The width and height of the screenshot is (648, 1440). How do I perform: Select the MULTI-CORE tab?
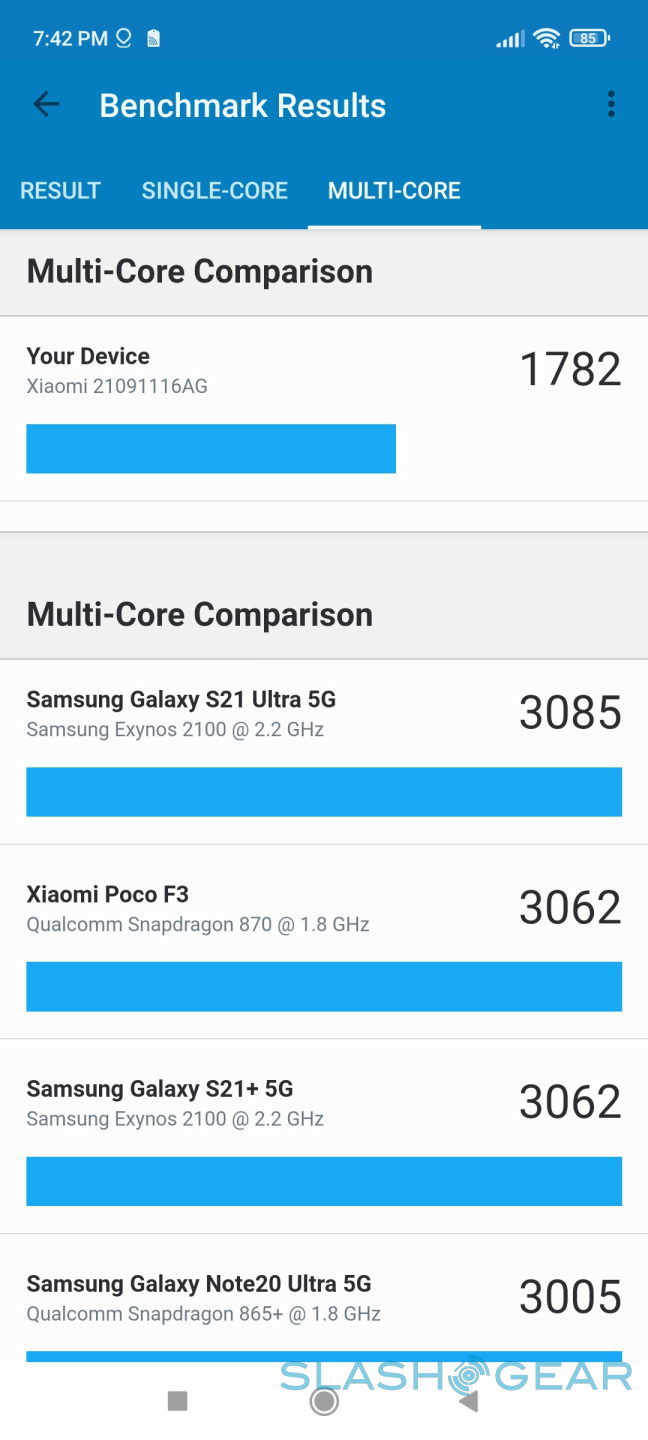pos(394,191)
